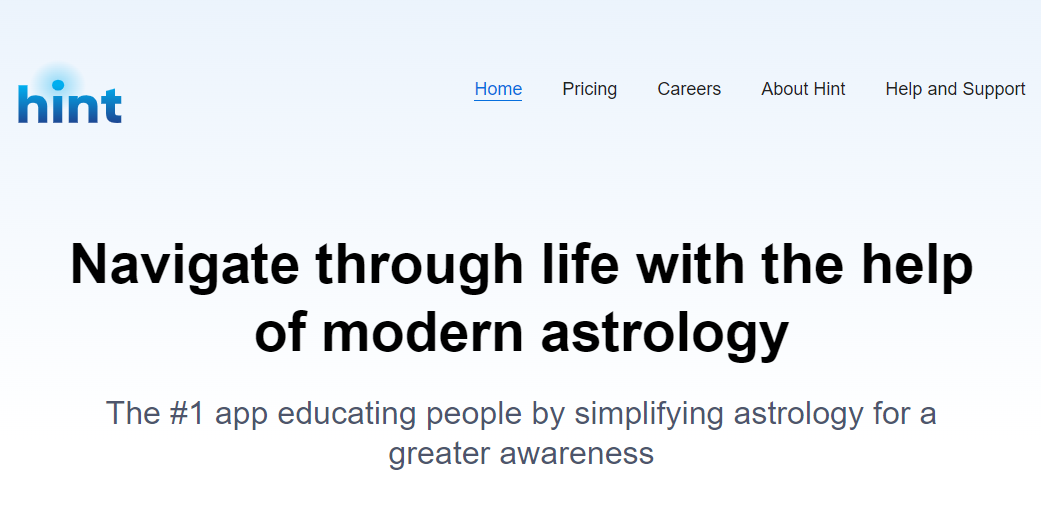Click the word "Navigate" in the headline
This screenshot has height=521, width=1041.
(184, 265)
